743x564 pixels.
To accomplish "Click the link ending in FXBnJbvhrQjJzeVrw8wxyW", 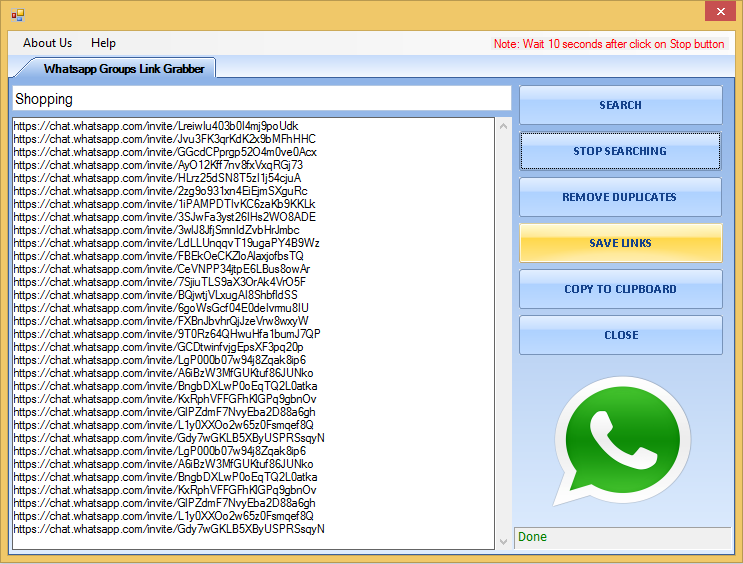I will pyautogui.click(x=161, y=321).
